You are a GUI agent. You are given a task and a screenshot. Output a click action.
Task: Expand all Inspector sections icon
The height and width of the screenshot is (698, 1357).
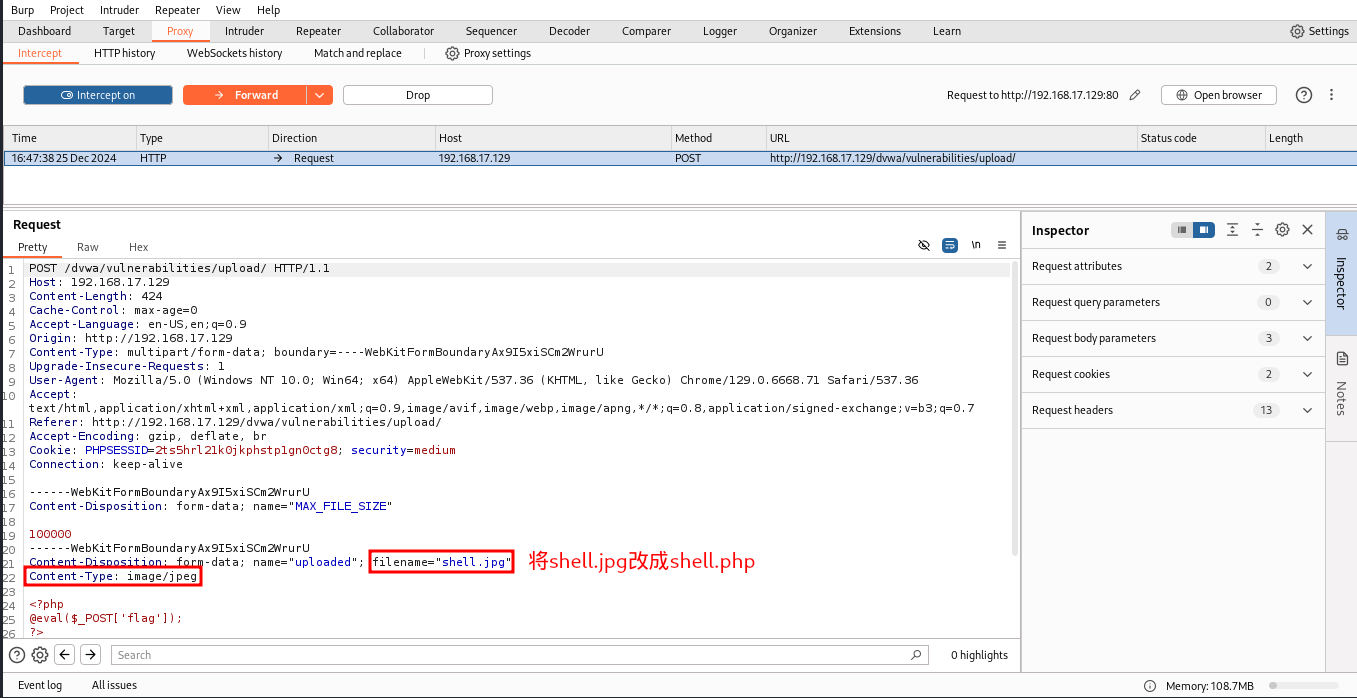tap(1232, 230)
